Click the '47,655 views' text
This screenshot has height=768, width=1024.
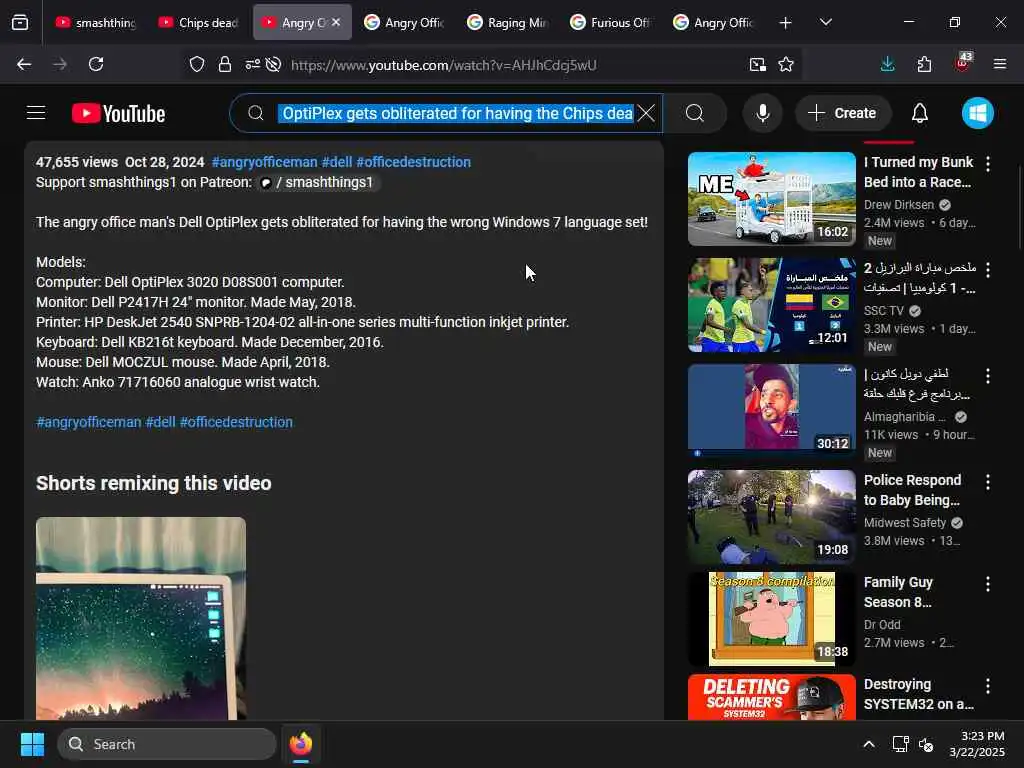coord(77,162)
